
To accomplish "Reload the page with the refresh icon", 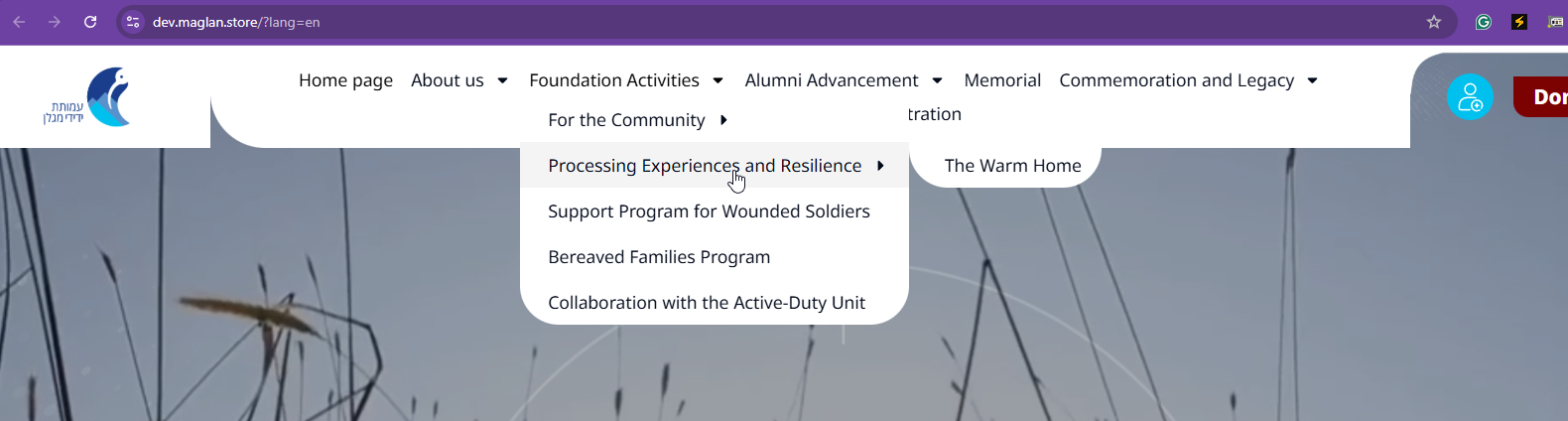I will (x=90, y=22).
